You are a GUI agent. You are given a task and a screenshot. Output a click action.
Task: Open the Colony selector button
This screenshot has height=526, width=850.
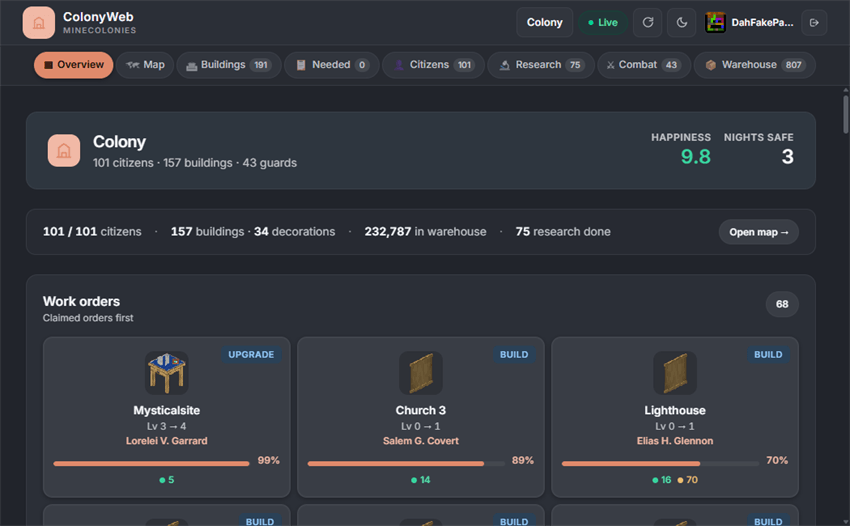click(x=544, y=22)
